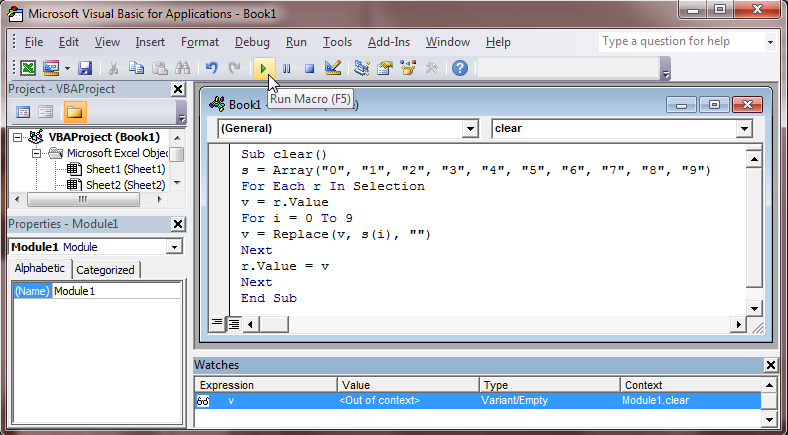The image size is (788, 435).
Task: Click the Project tree horizontal scrollbar thumb
Action: 83,199
